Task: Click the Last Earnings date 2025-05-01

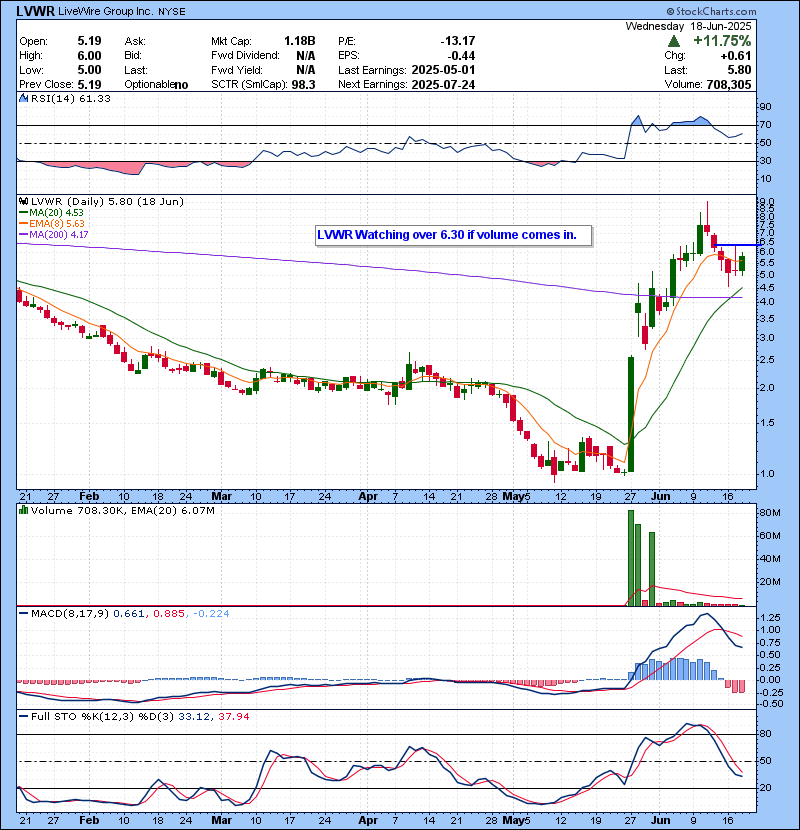Action: pos(443,70)
